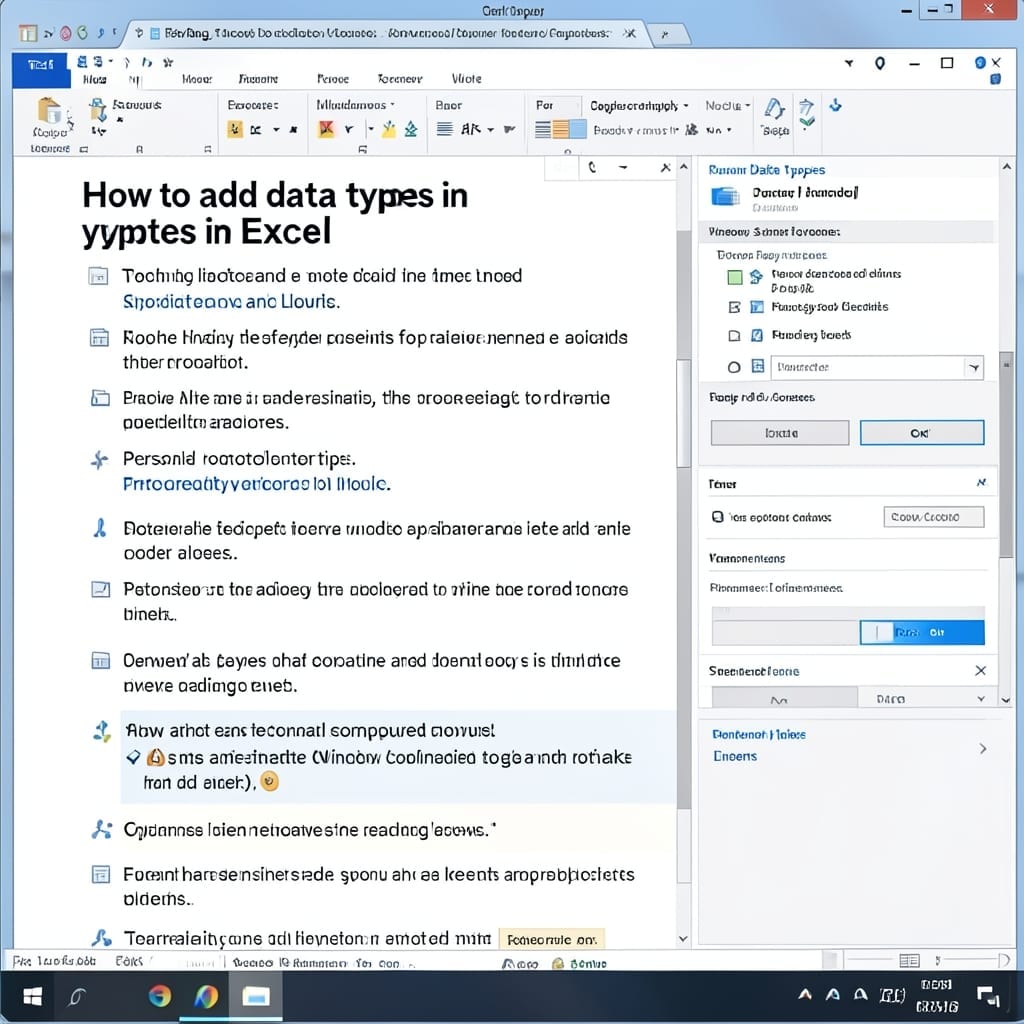Expand the chevron beside Enoens link
This screenshot has height=1024, width=1024.
[983, 748]
